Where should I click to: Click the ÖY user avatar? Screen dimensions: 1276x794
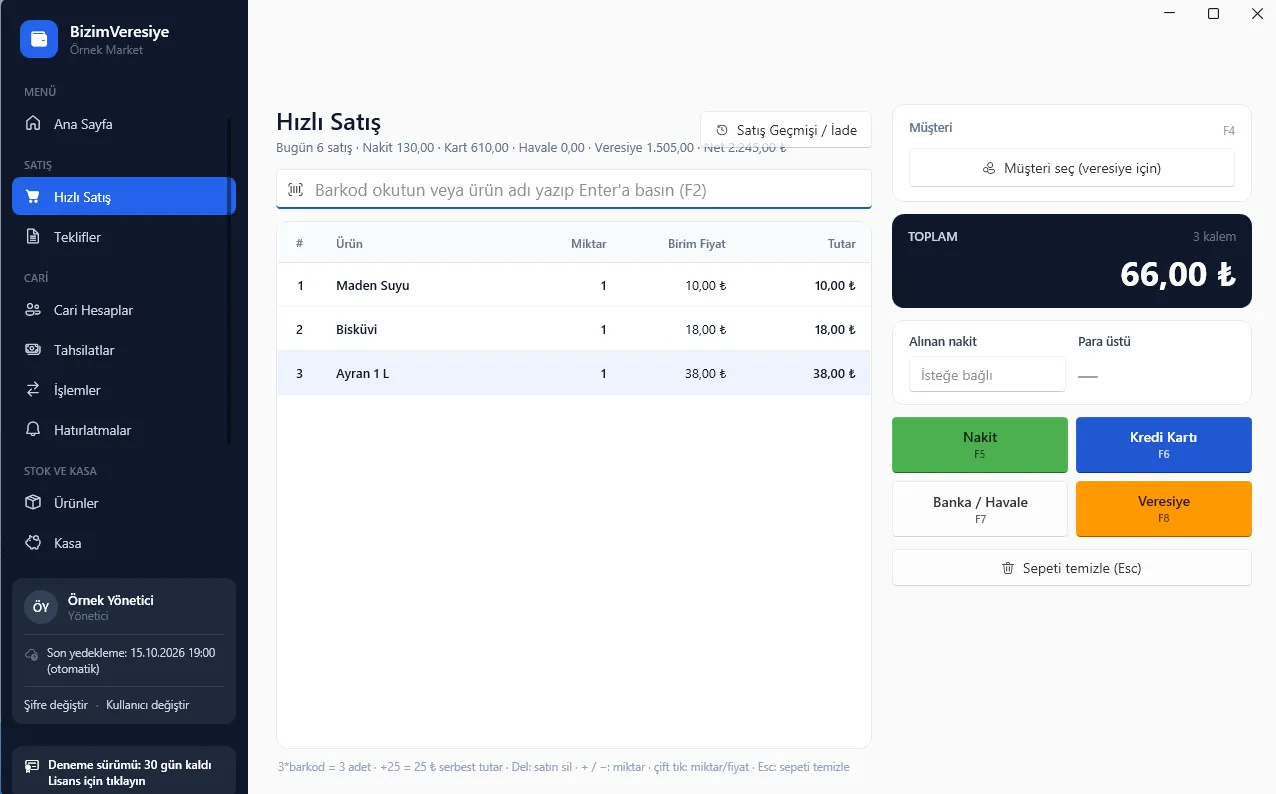click(x=41, y=607)
